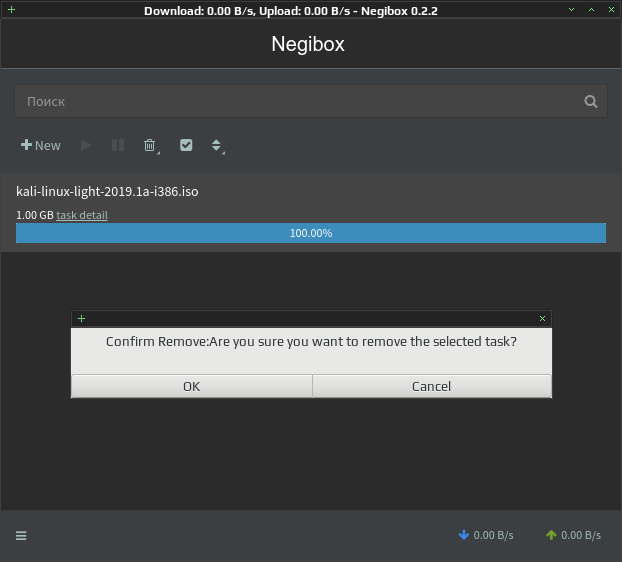622x562 pixels.
Task: Select the kali-linux-light-2019.1a-i386.iso task name
Action: click(107, 192)
